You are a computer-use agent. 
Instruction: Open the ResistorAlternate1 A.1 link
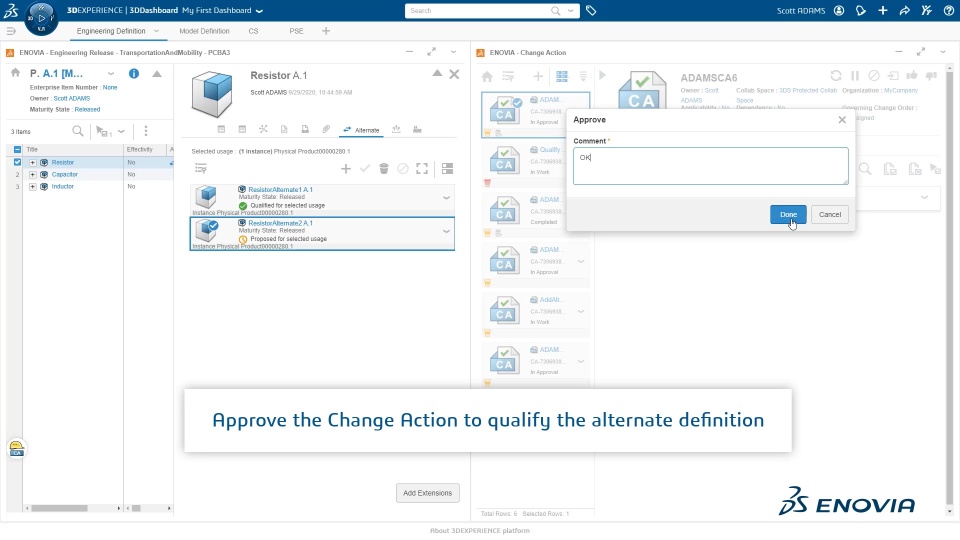point(280,190)
